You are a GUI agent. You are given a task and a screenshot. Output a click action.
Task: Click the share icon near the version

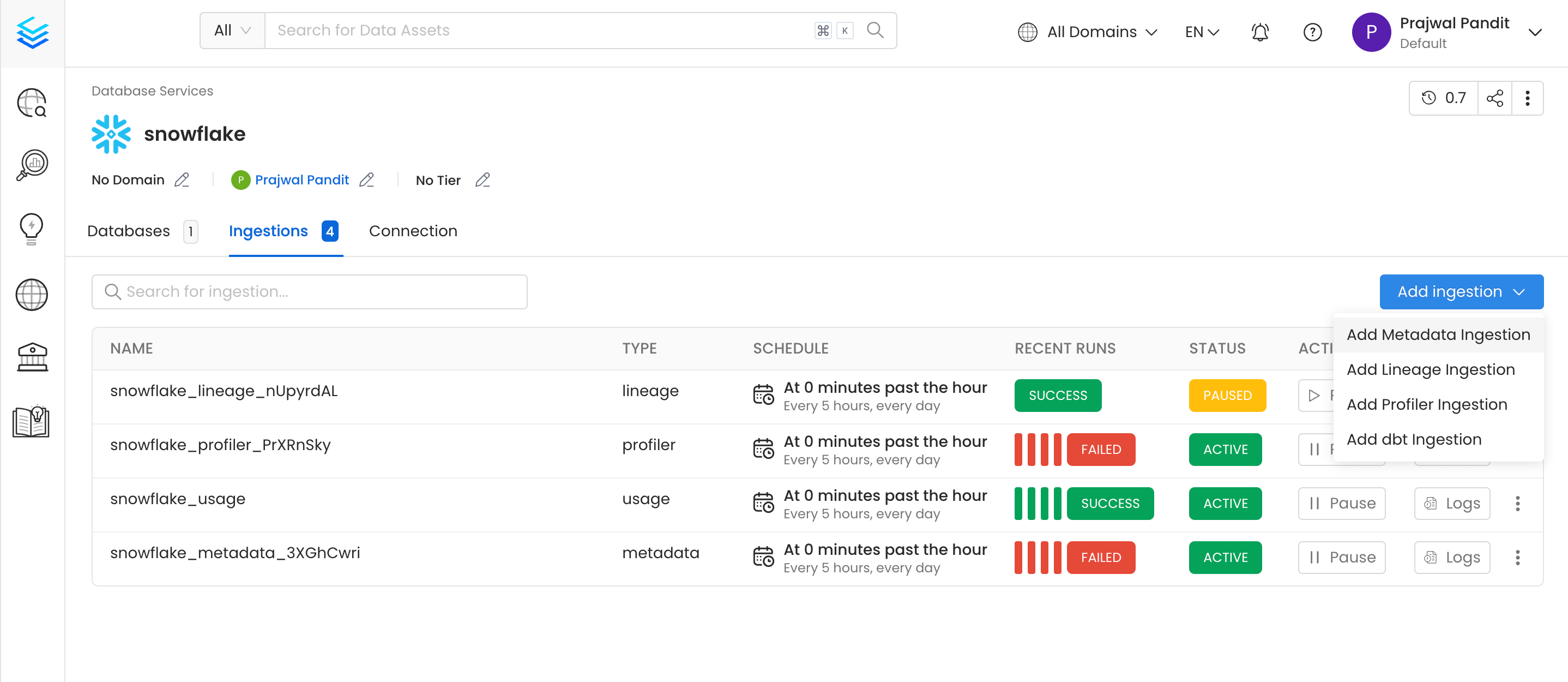coord(1494,98)
